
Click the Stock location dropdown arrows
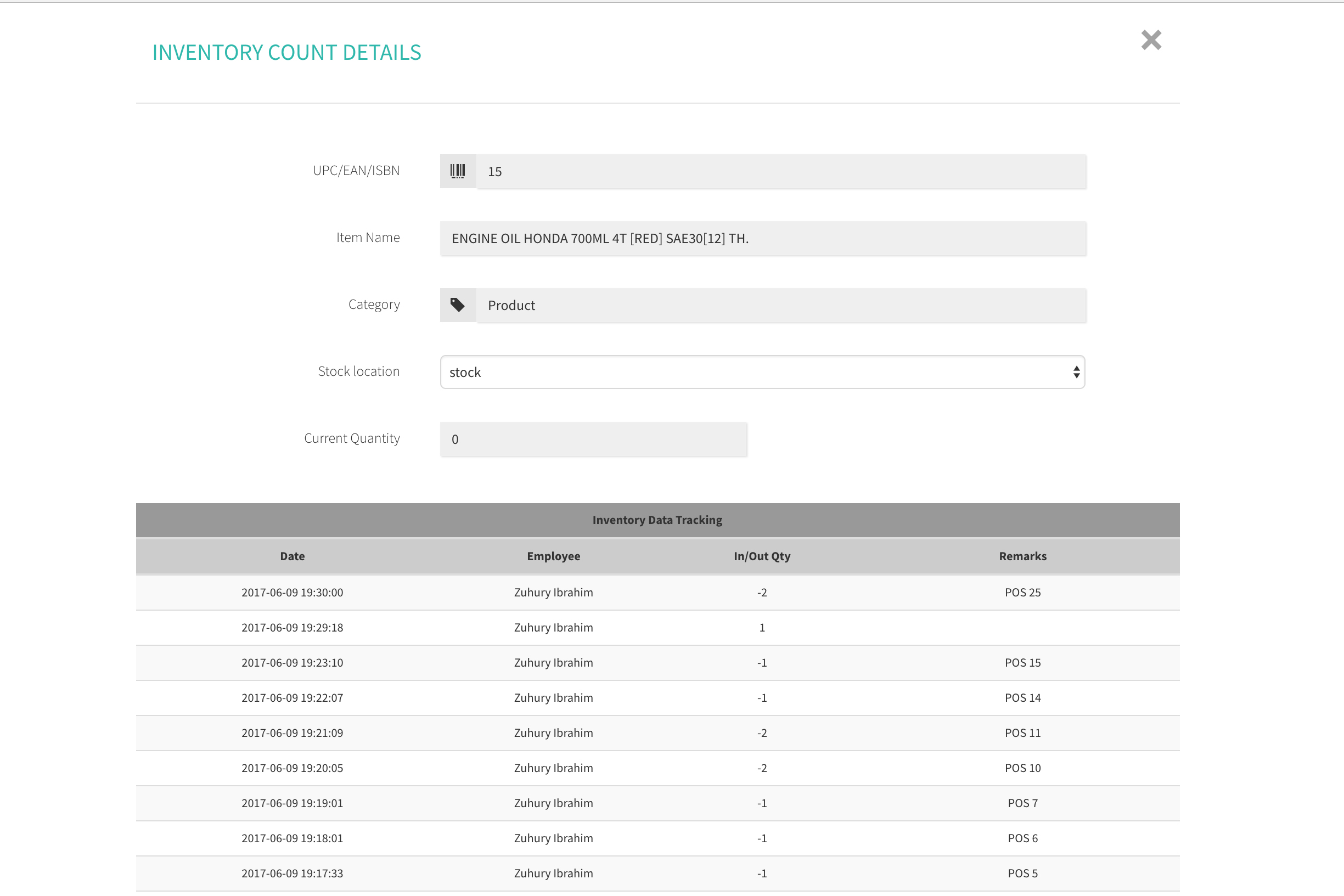(x=1076, y=372)
